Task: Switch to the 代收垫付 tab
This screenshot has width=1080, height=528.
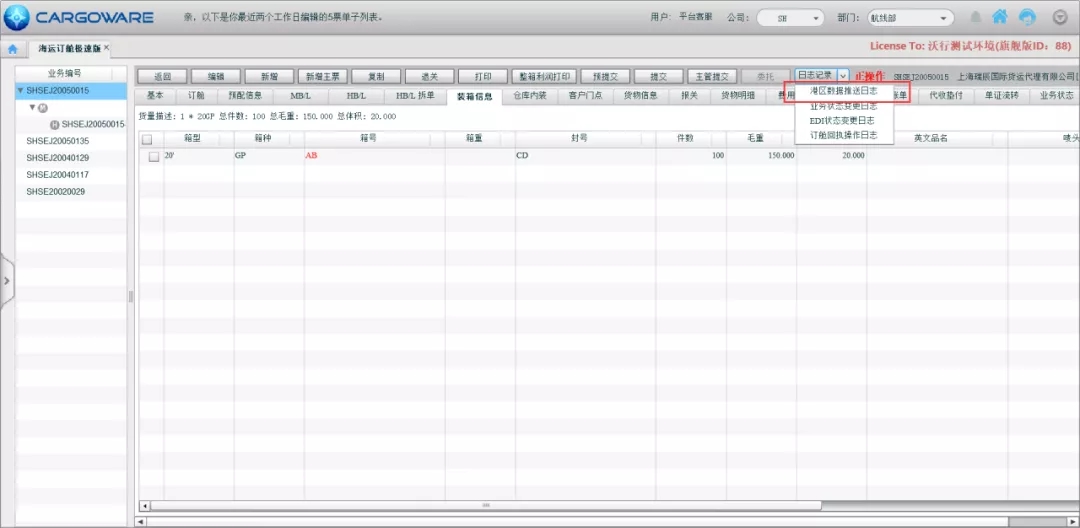Action: pyautogui.click(x=946, y=96)
